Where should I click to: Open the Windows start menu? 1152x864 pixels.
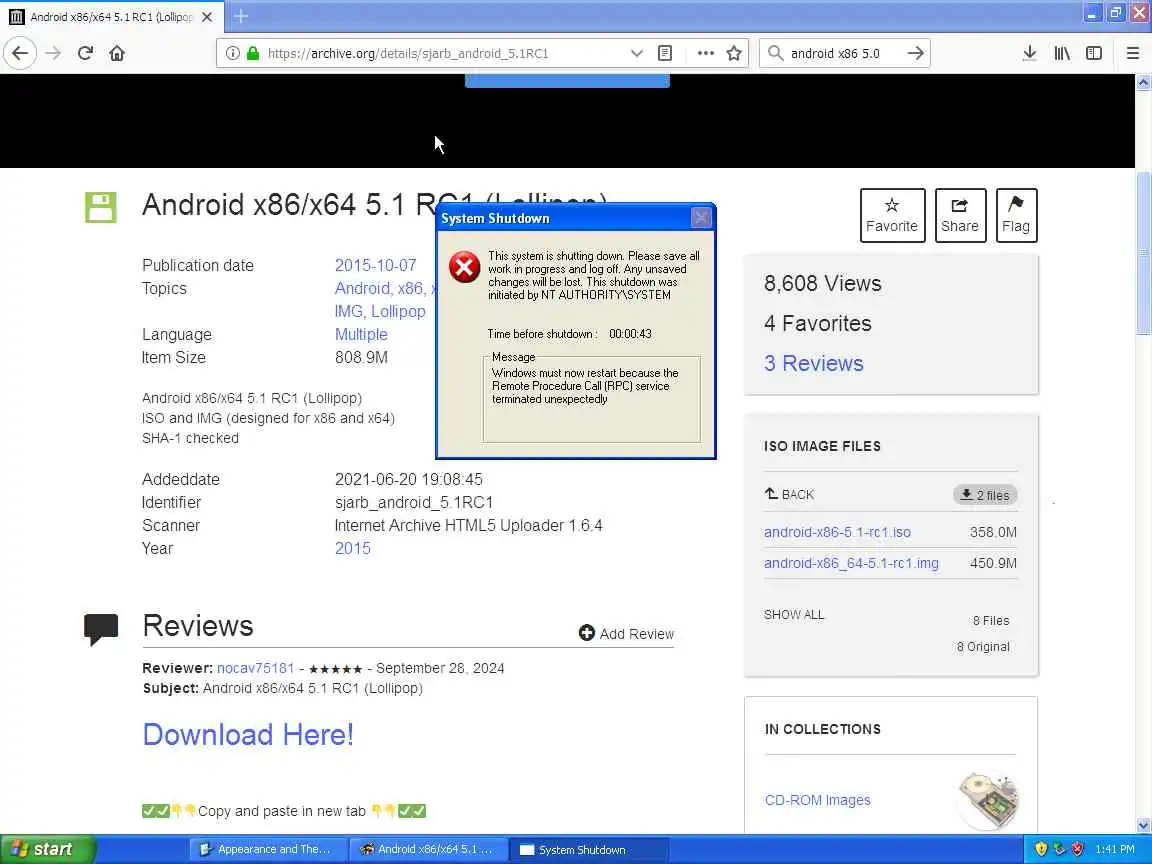[47, 849]
